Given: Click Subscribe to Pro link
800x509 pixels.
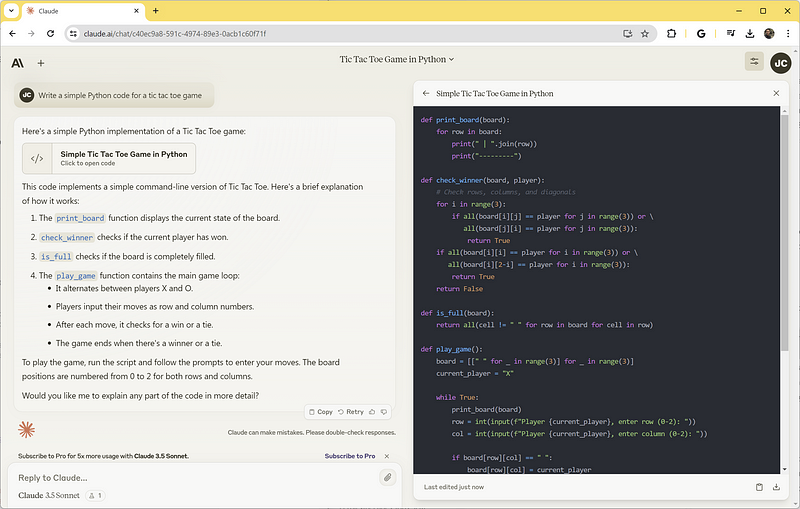Looking at the screenshot, I should click(349, 456).
